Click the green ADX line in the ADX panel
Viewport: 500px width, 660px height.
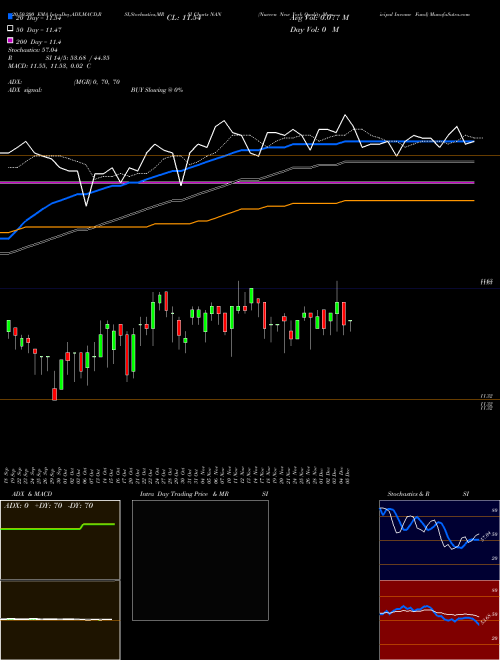57,526
